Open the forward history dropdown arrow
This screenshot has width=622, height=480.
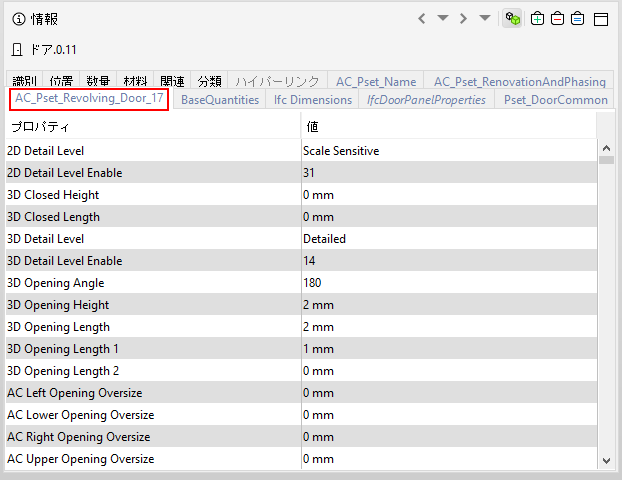coord(484,18)
